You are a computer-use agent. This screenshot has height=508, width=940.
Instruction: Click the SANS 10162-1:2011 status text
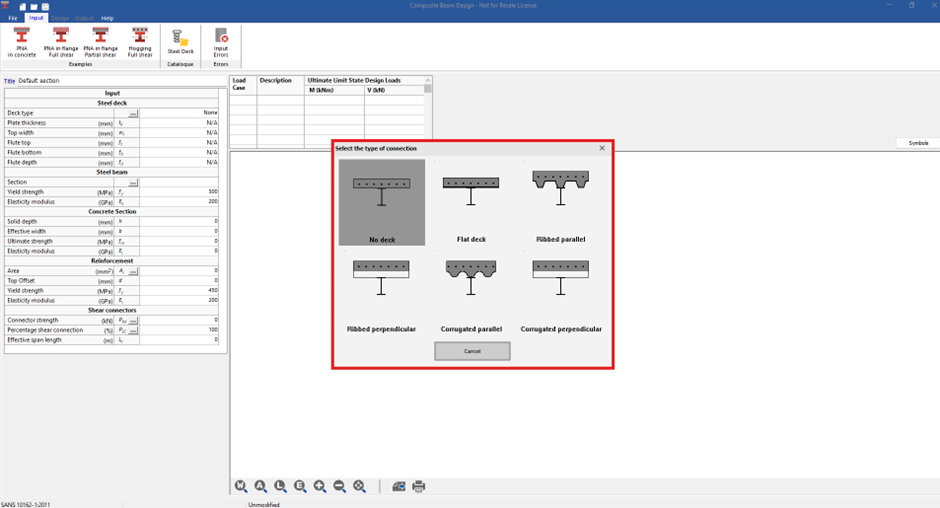26,504
